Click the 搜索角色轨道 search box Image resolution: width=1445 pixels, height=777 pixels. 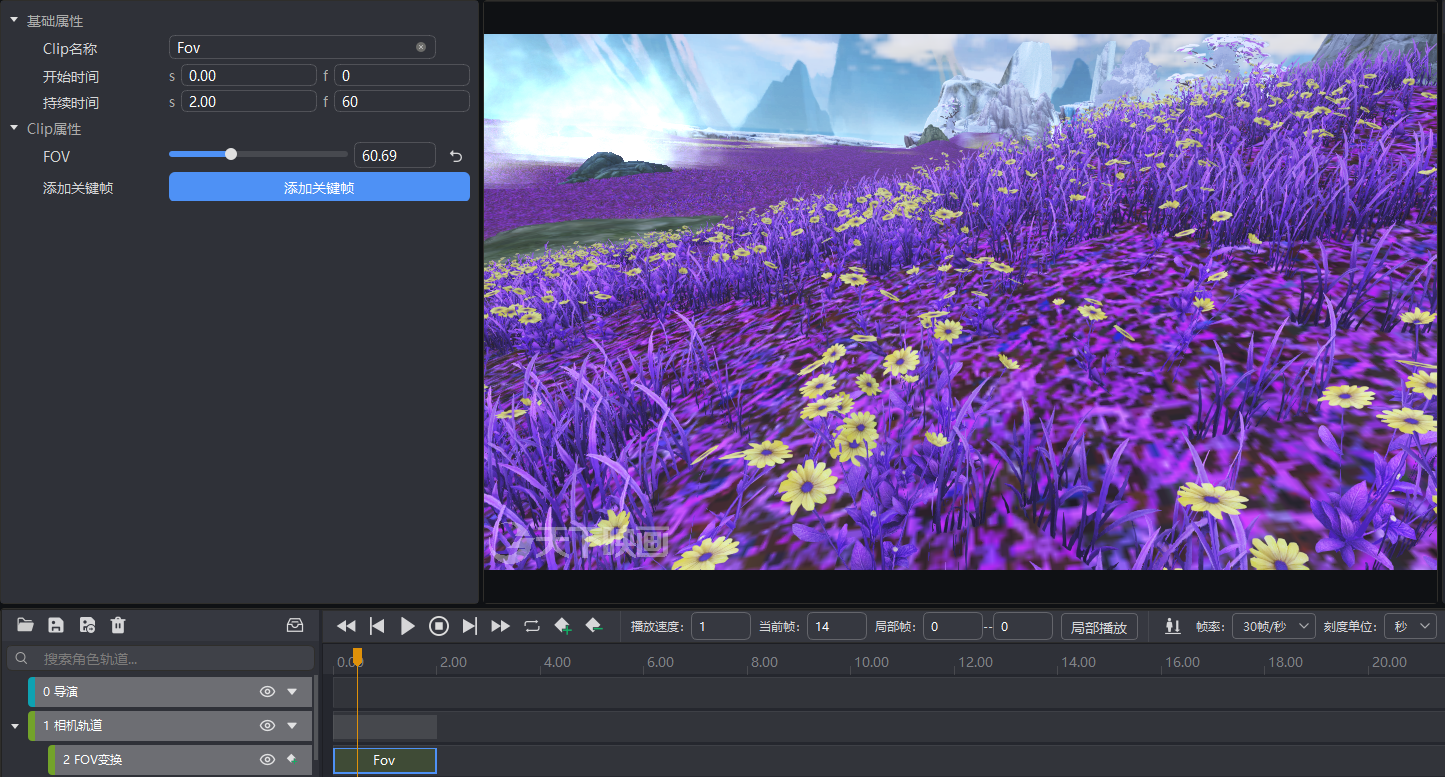click(160, 658)
